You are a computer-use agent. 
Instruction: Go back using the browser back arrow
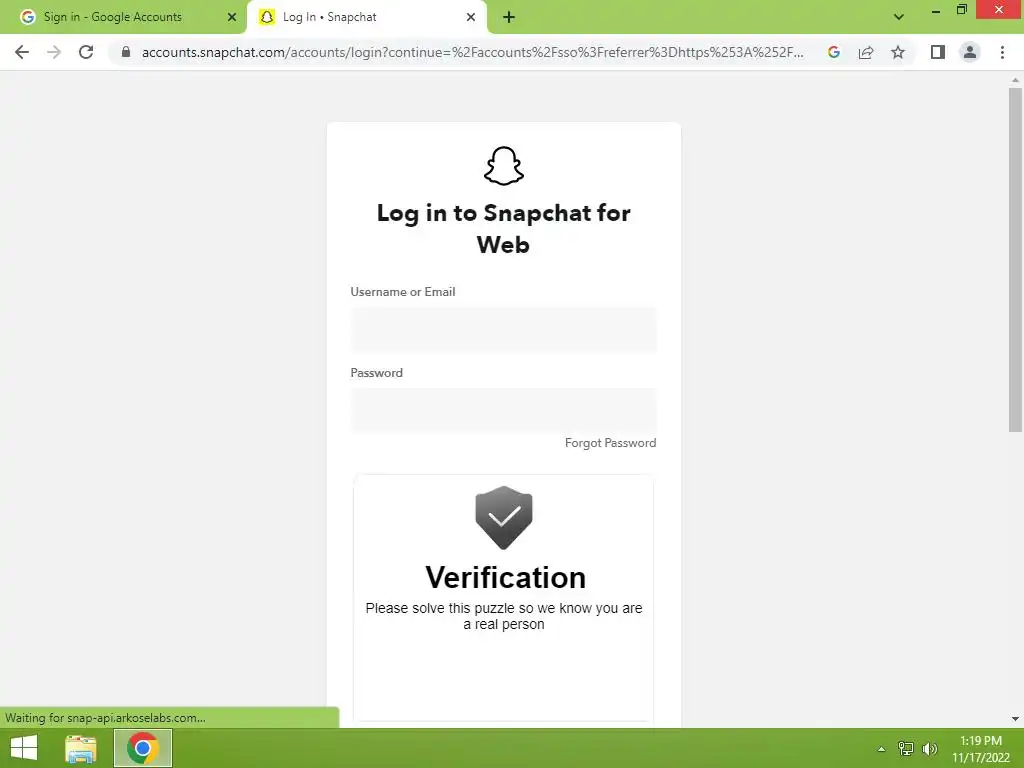(x=22, y=52)
